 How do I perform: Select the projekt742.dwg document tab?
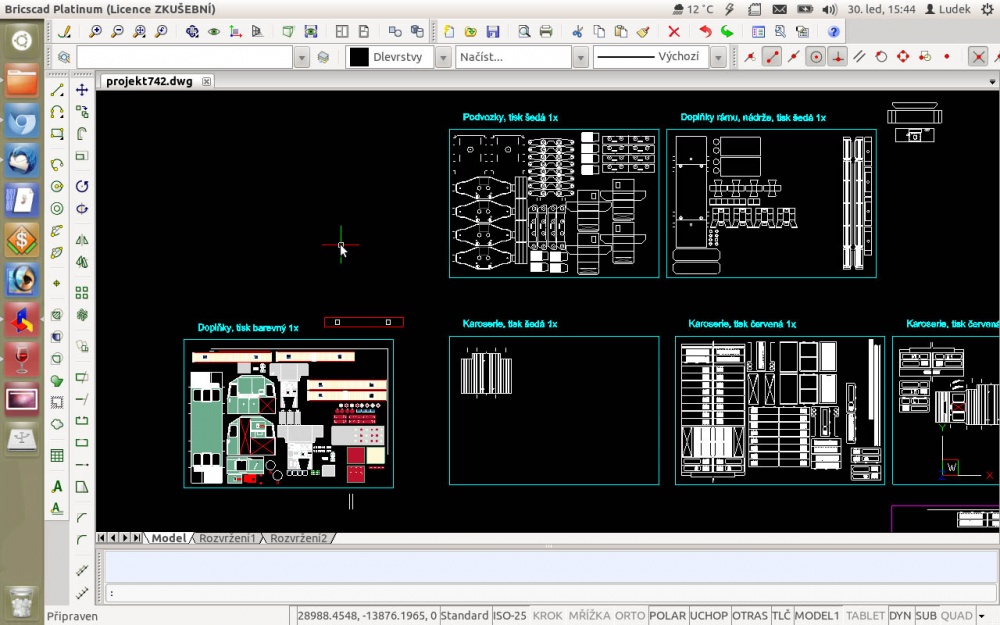156,81
